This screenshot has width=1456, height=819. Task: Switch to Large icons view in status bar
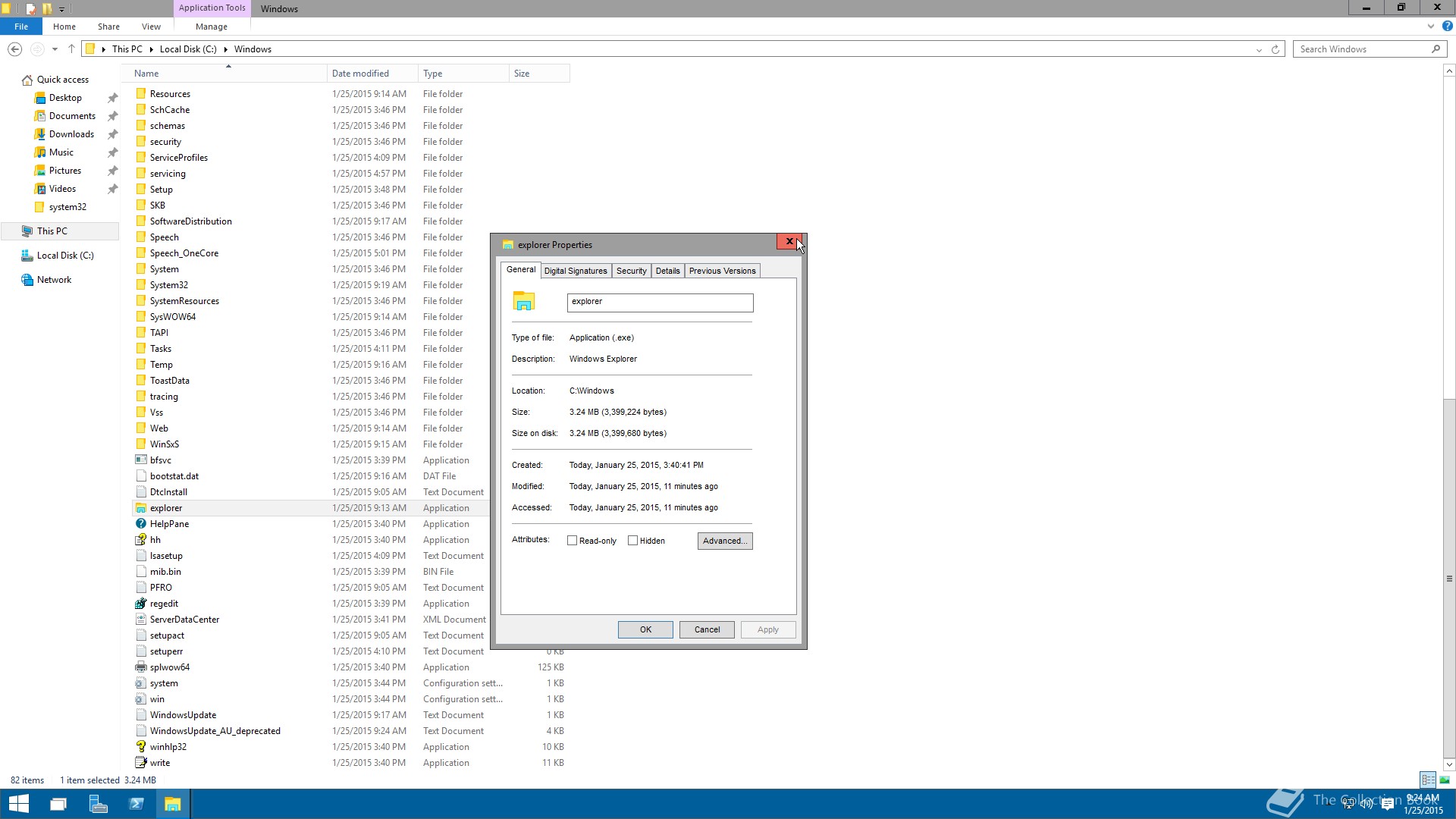1445,780
